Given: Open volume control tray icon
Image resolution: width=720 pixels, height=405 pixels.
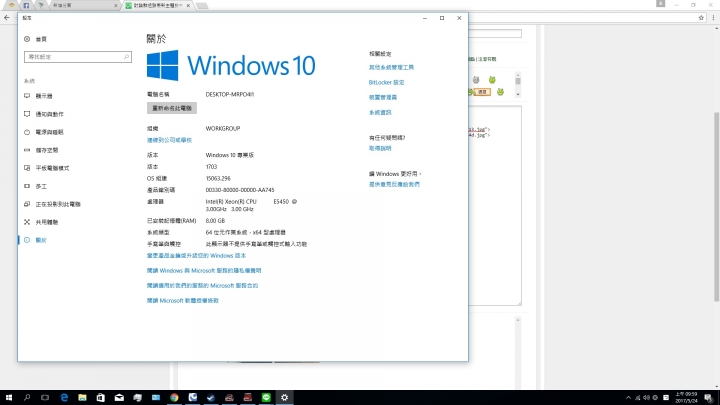Looking at the screenshot, I should (x=647, y=398).
